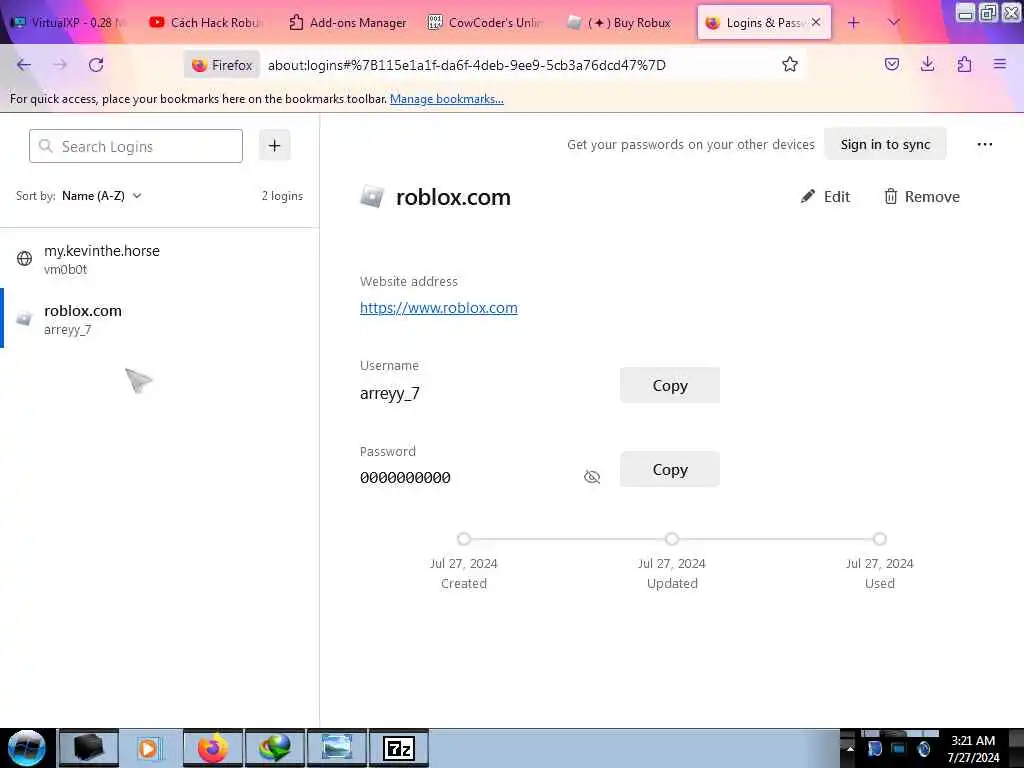The height and width of the screenshot is (768, 1024).
Task: Click the username text arreyy_7
Action: 390,393
